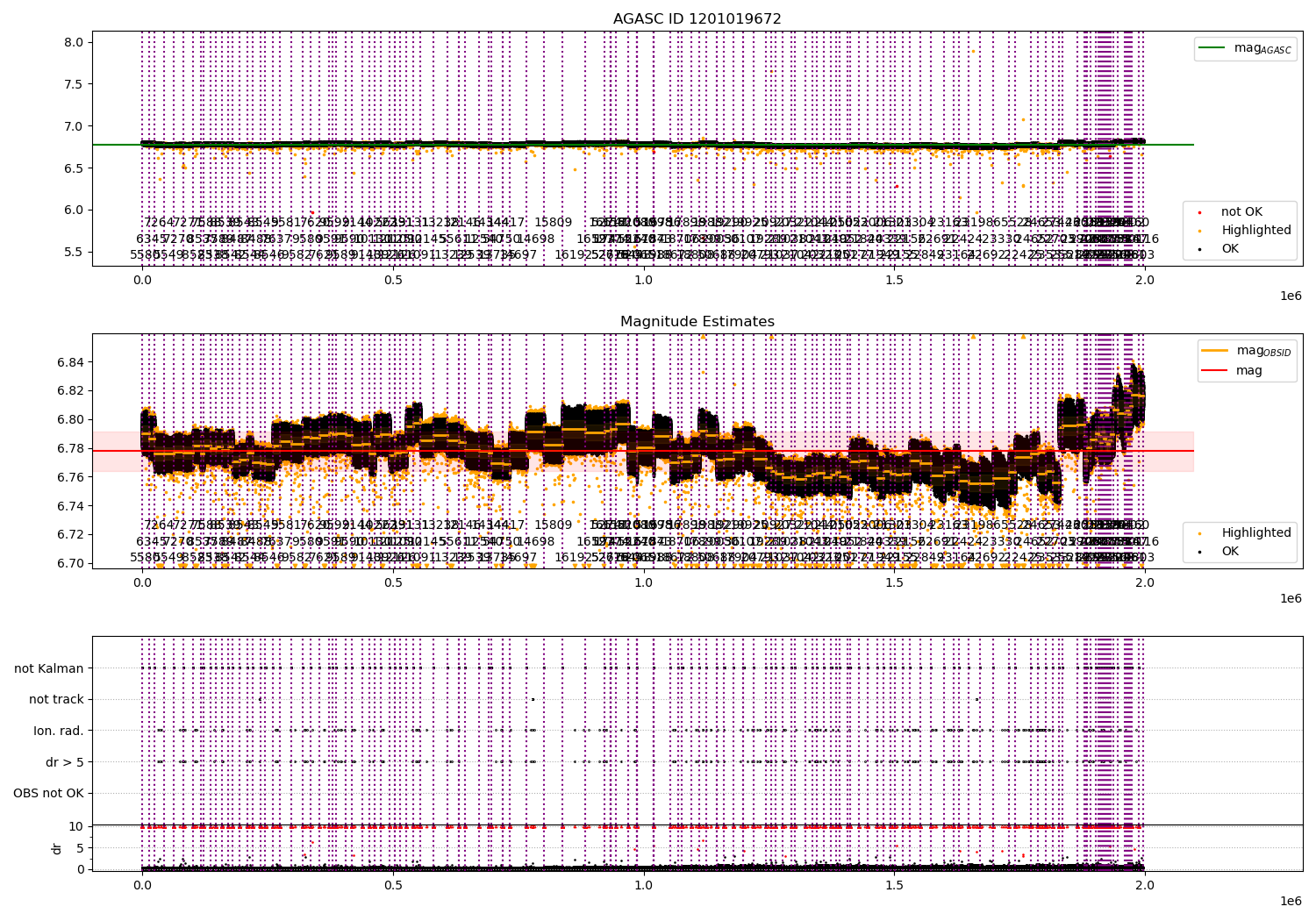Click the 'AGASC ID 1201019672' plot title
This screenshot has height=921, width=1316.
pyautogui.click(x=697, y=19)
